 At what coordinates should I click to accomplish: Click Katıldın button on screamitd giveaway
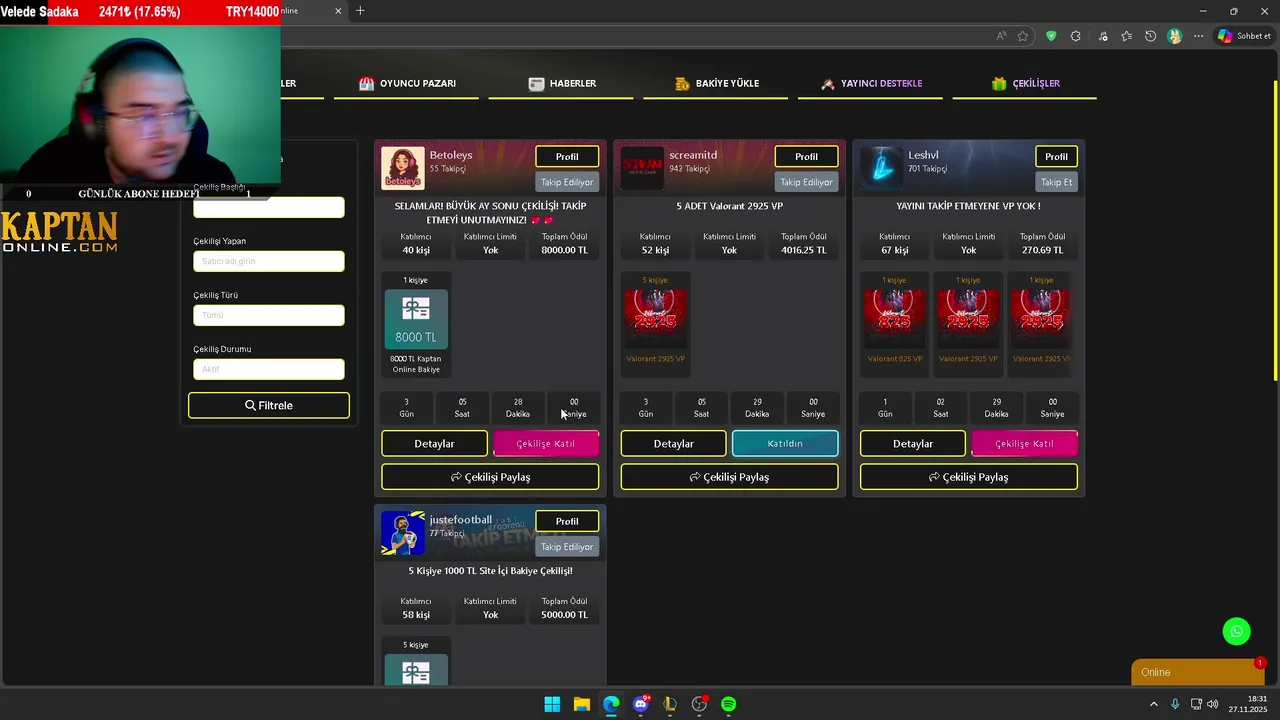coord(785,444)
